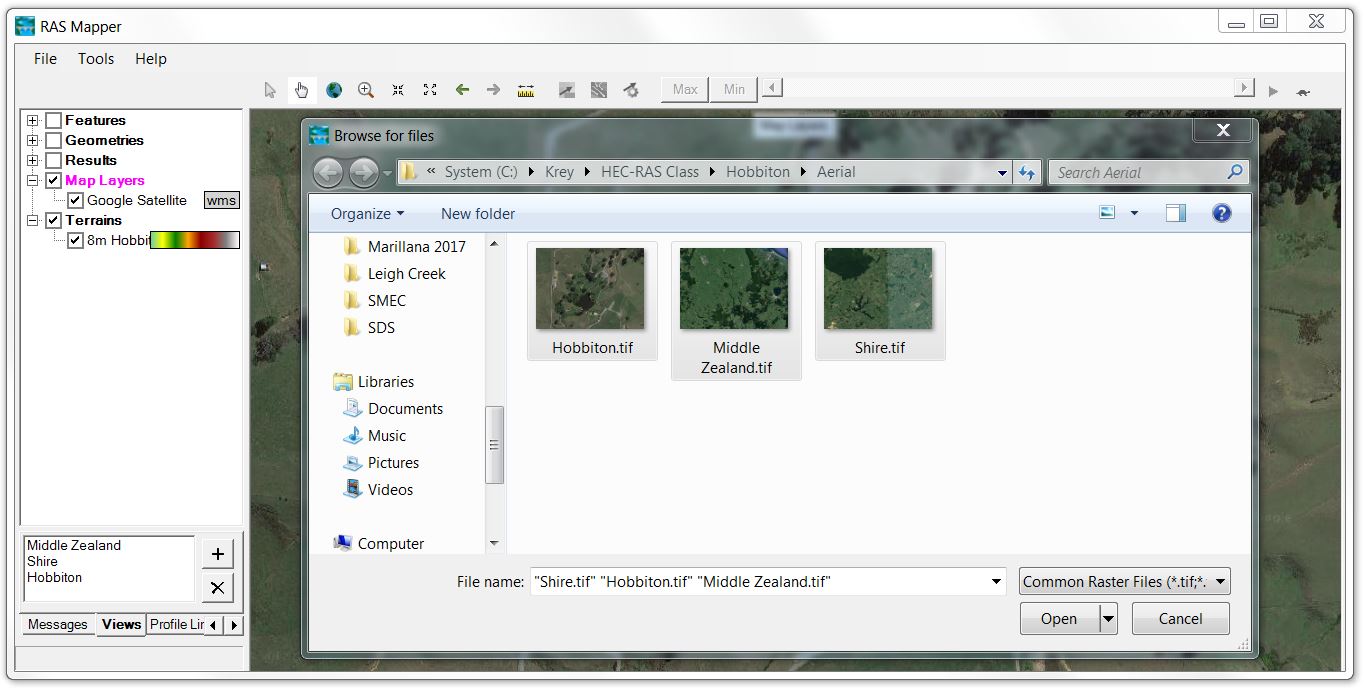Toggle the Features layer checkbox
Viewport: 1364px width, 692px height.
pyautogui.click(x=54, y=120)
